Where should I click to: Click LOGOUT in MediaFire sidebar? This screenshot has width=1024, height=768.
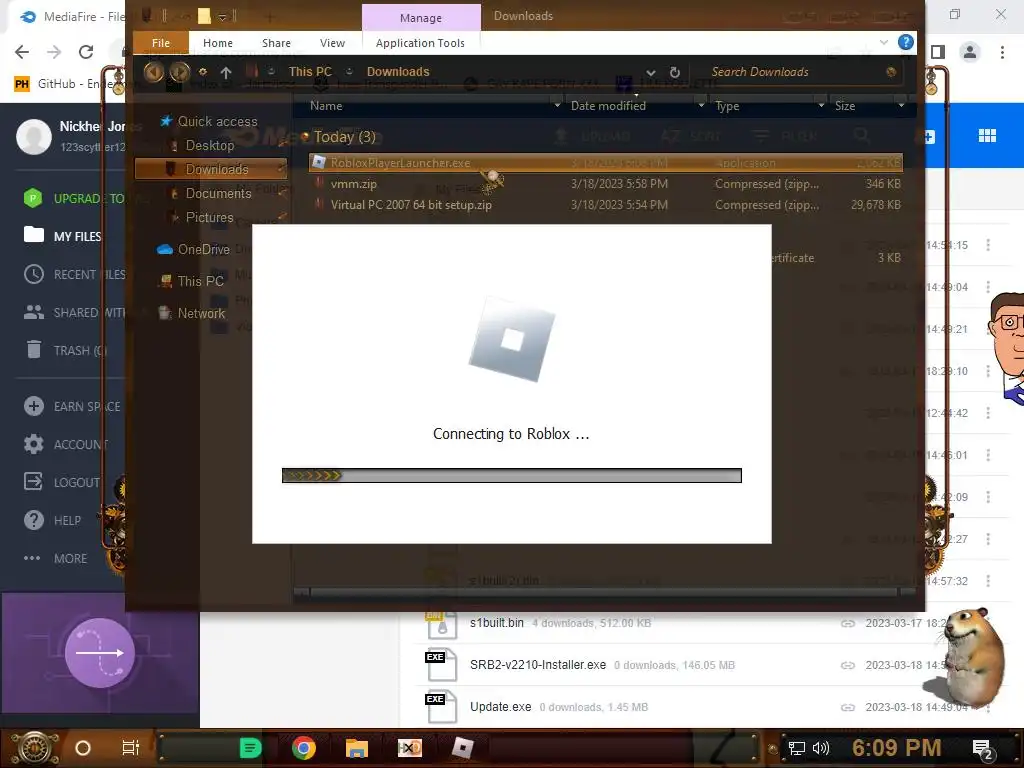click(x=62, y=483)
